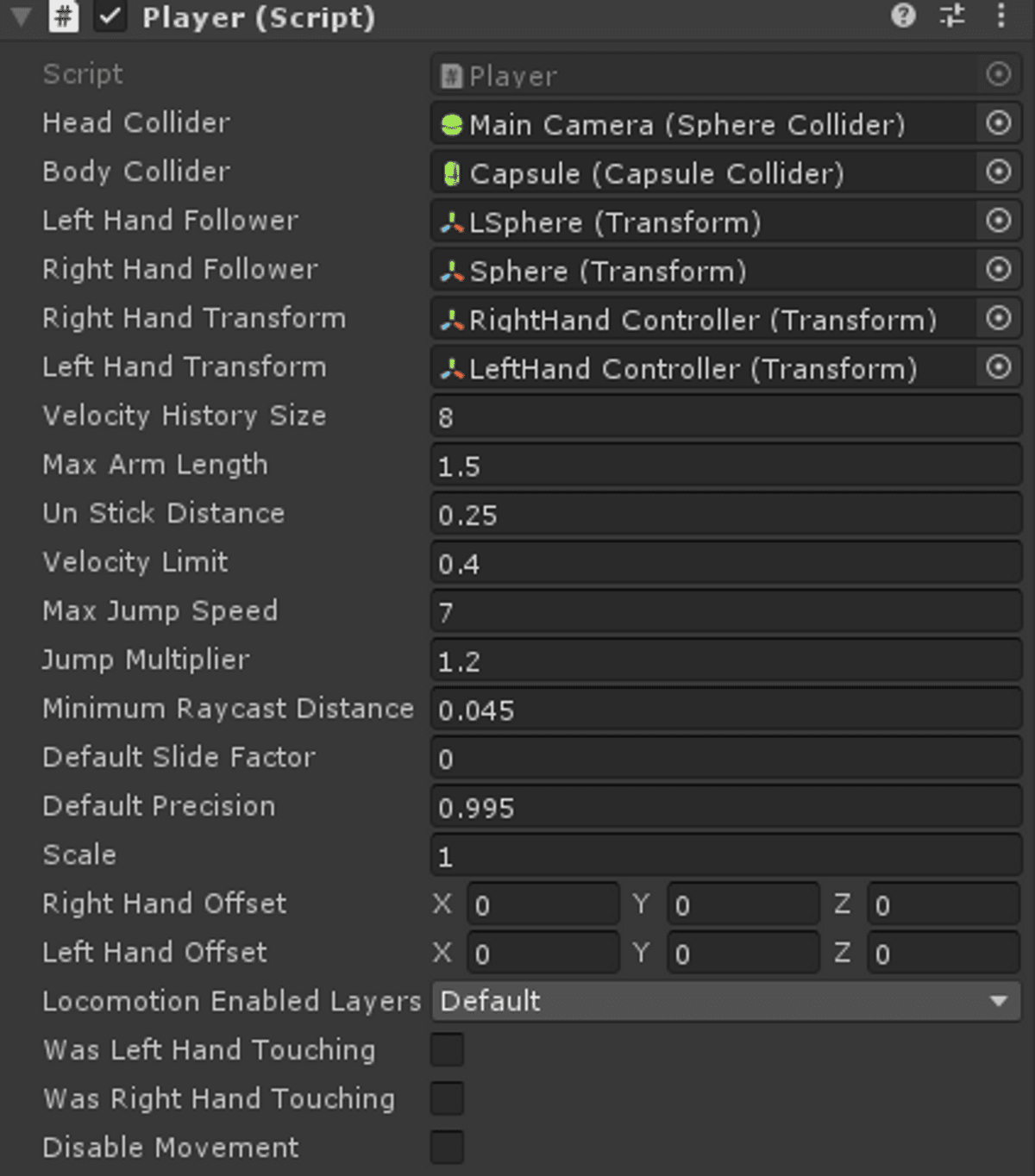
Task: Disable the Player script enabled checkbox
Action: click(x=110, y=17)
